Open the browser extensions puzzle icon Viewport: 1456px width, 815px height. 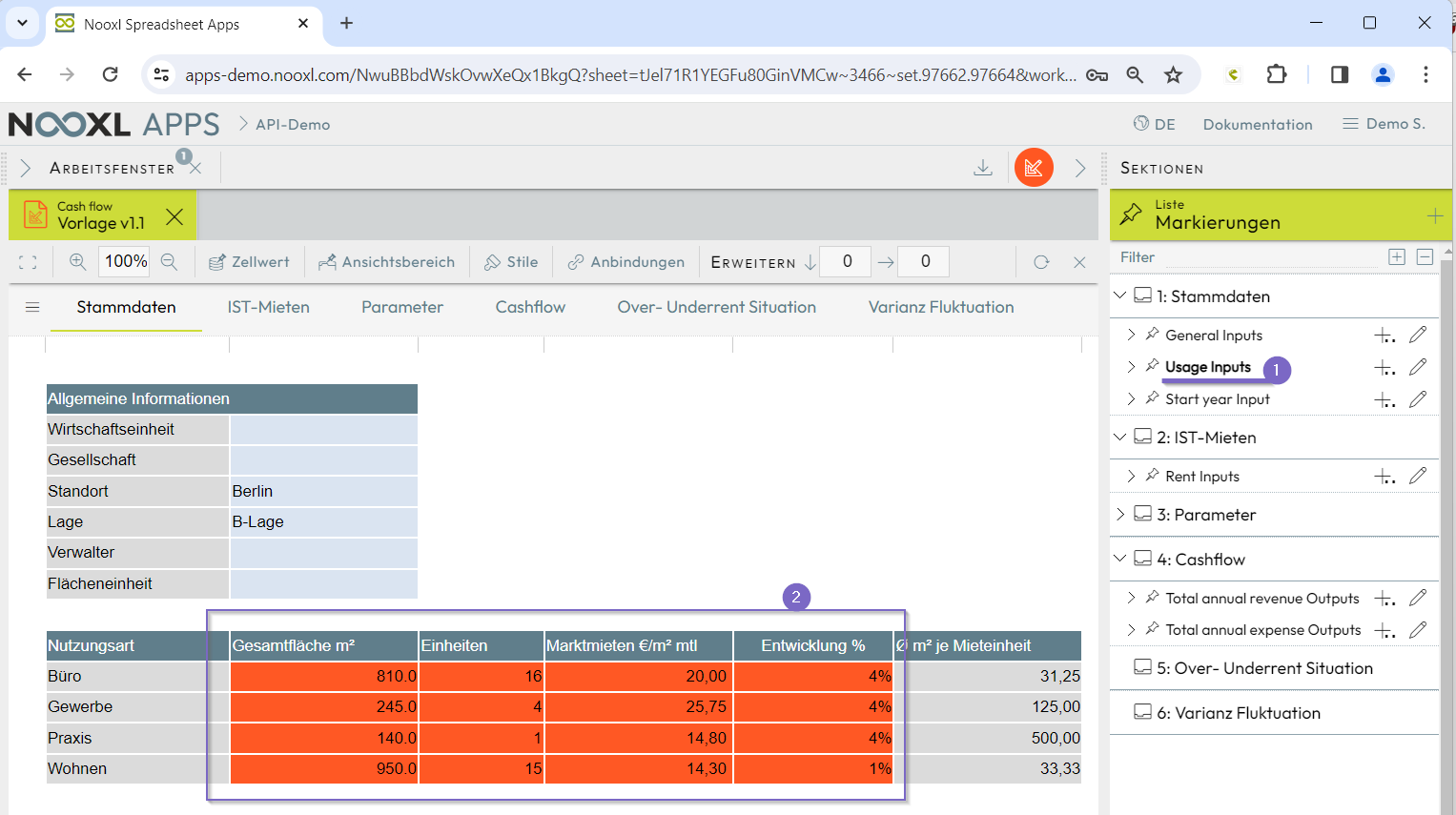(x=1277, y=74)
